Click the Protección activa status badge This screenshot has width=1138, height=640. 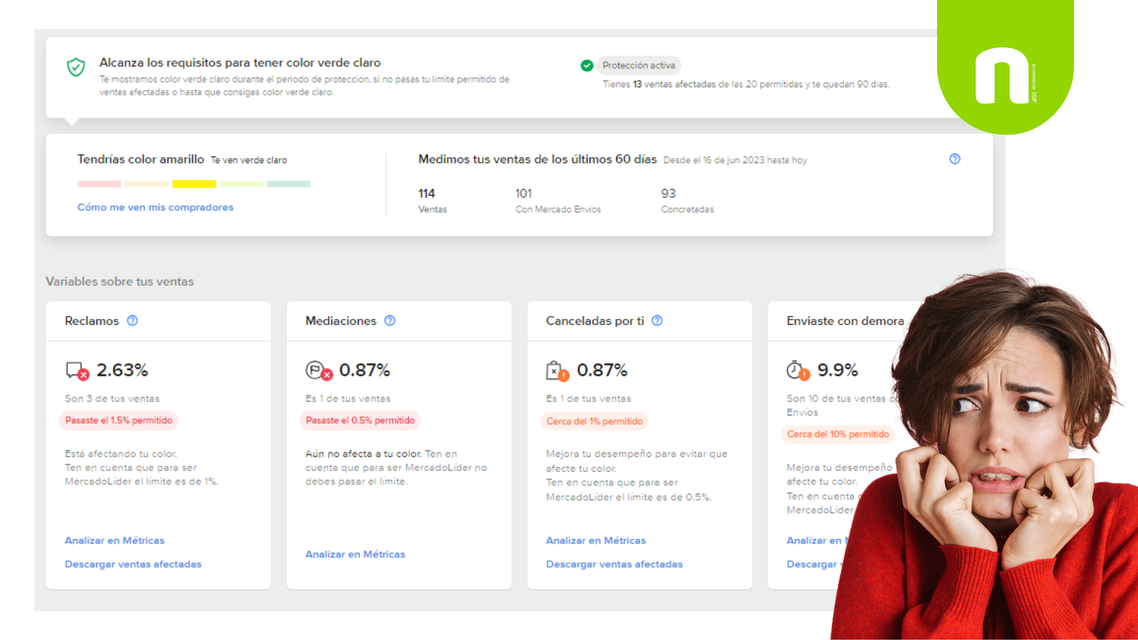[x=639, y=65]
